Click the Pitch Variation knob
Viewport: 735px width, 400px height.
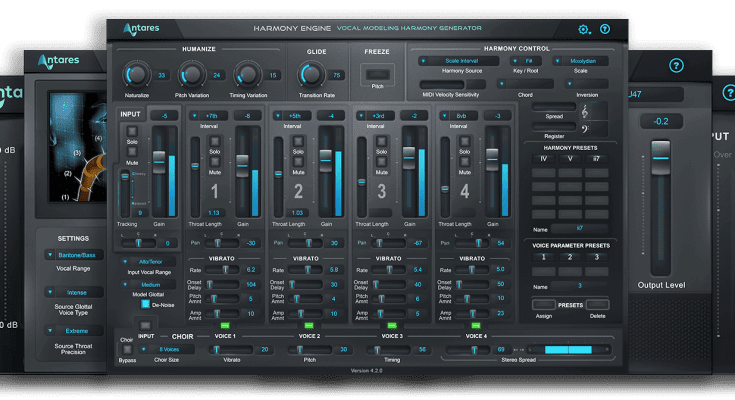pyautogui.click(x=191, y=74)
